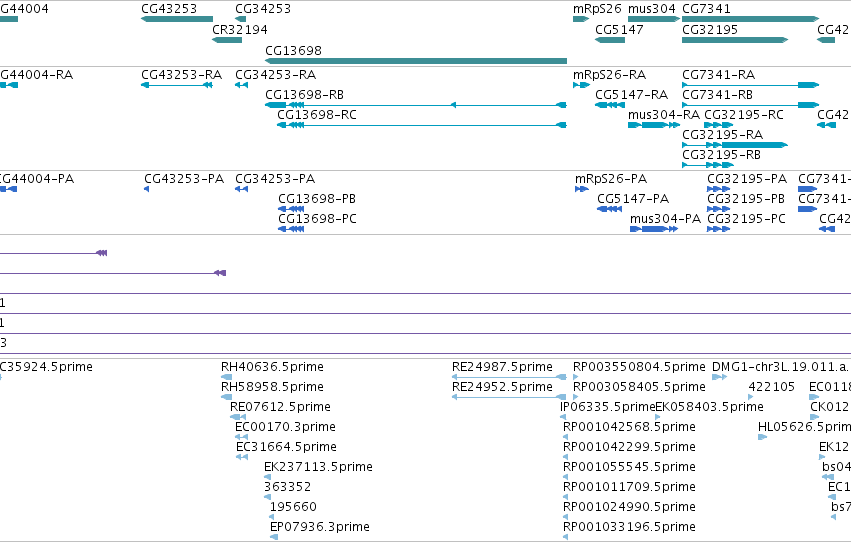Image resolution: width=851 pixels, height=542 pixels.
Task: Select transcript CG13698-RC
Action: (x=422, y=125)
